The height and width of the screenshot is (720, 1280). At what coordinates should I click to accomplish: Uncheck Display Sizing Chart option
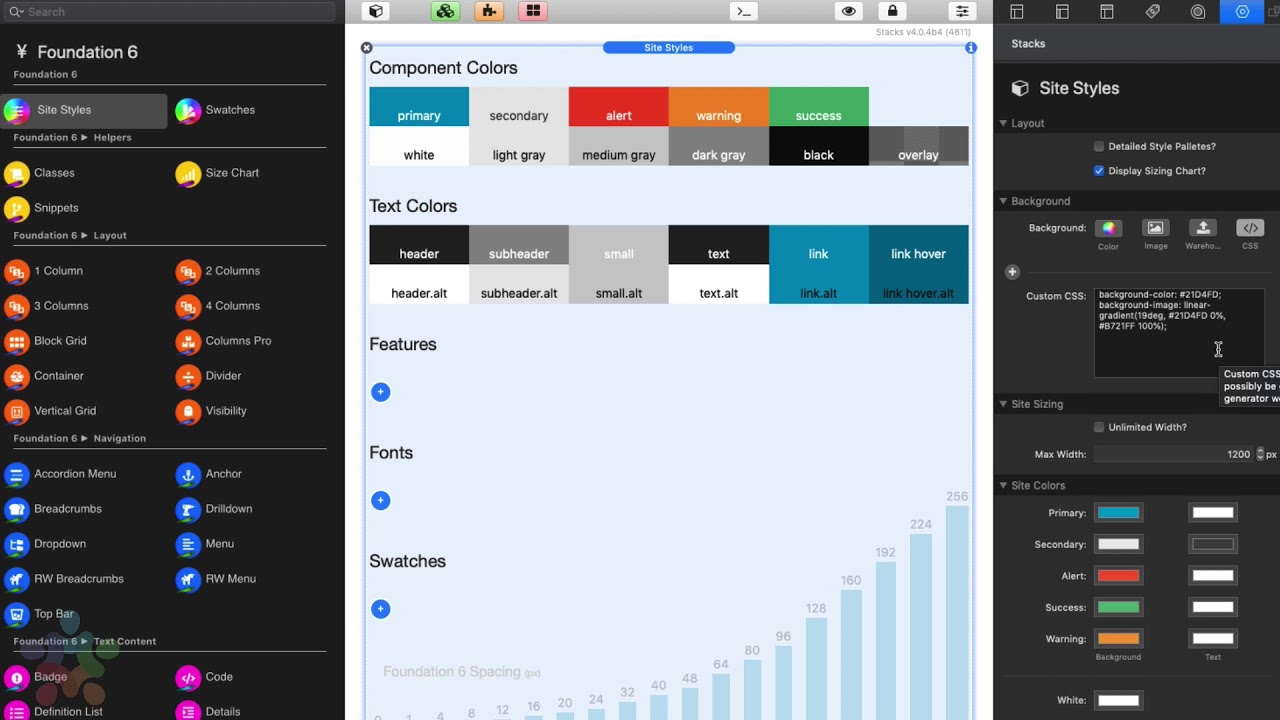[x=1099, y=171]
